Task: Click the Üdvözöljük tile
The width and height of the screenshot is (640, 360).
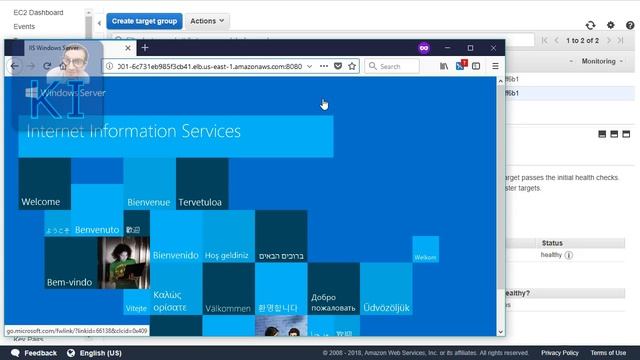Action: 386,289
